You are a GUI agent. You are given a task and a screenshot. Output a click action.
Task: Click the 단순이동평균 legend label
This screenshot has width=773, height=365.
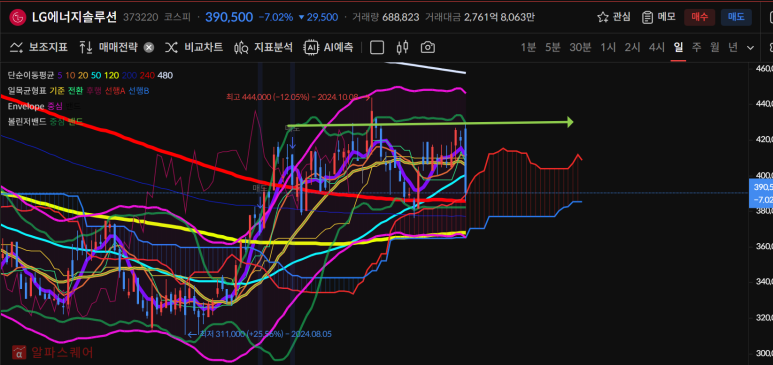click(31, 75)
